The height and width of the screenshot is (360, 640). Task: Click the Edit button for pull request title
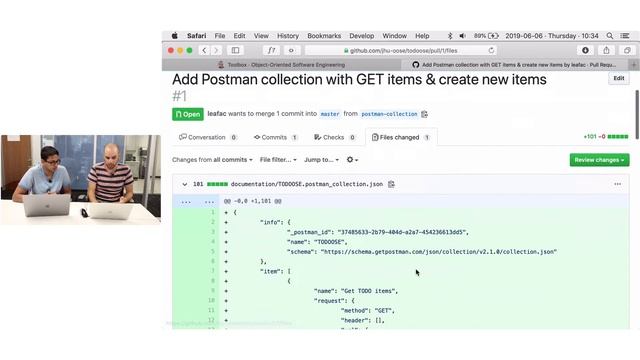click(619, 78)
